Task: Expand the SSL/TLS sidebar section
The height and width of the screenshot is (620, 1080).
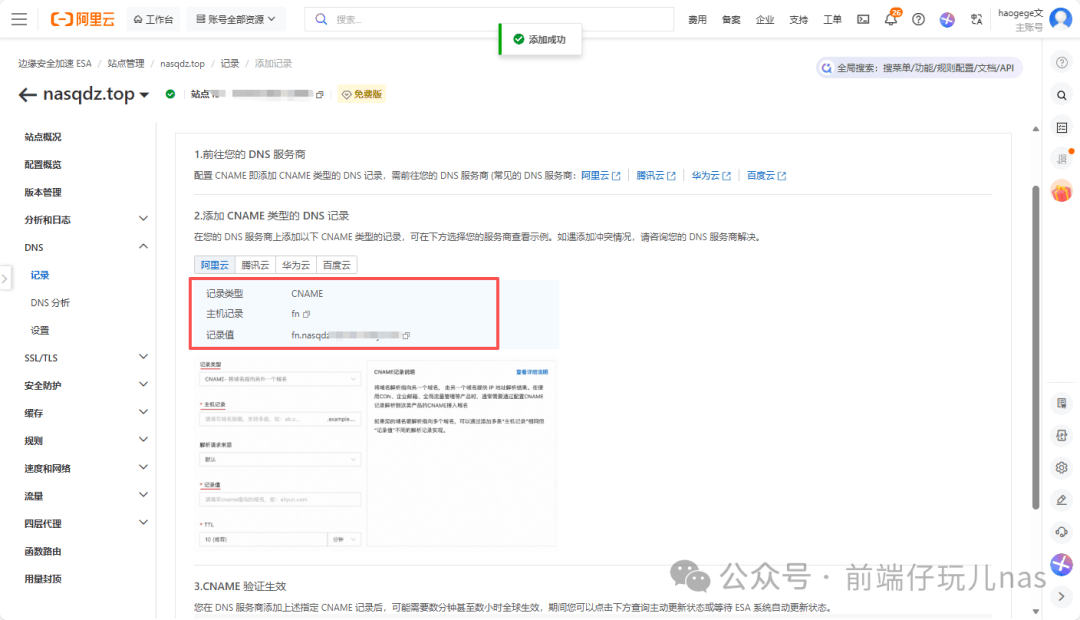Action: point(143,358)
